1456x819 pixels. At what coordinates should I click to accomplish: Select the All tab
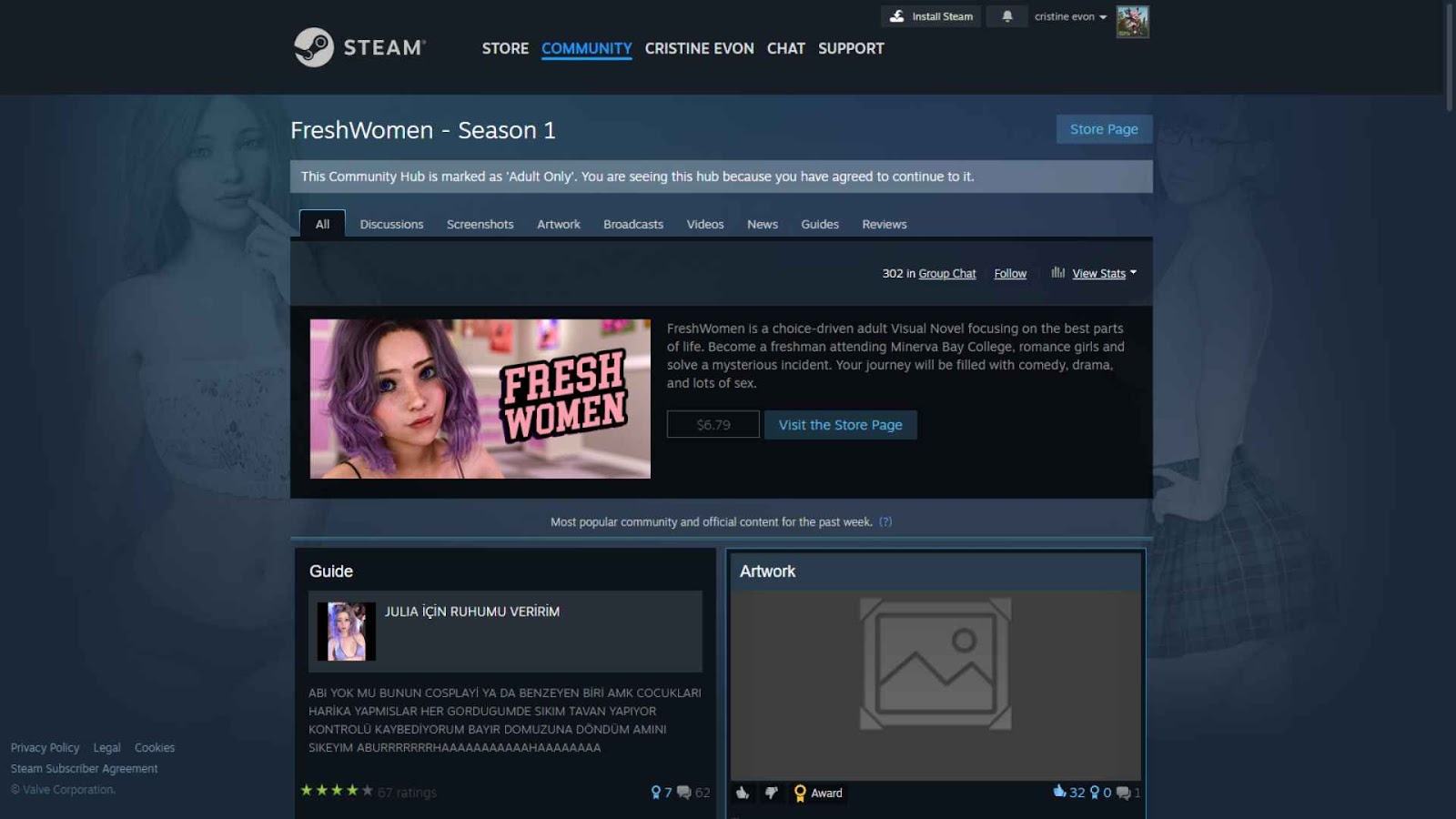tap(322, 224)
